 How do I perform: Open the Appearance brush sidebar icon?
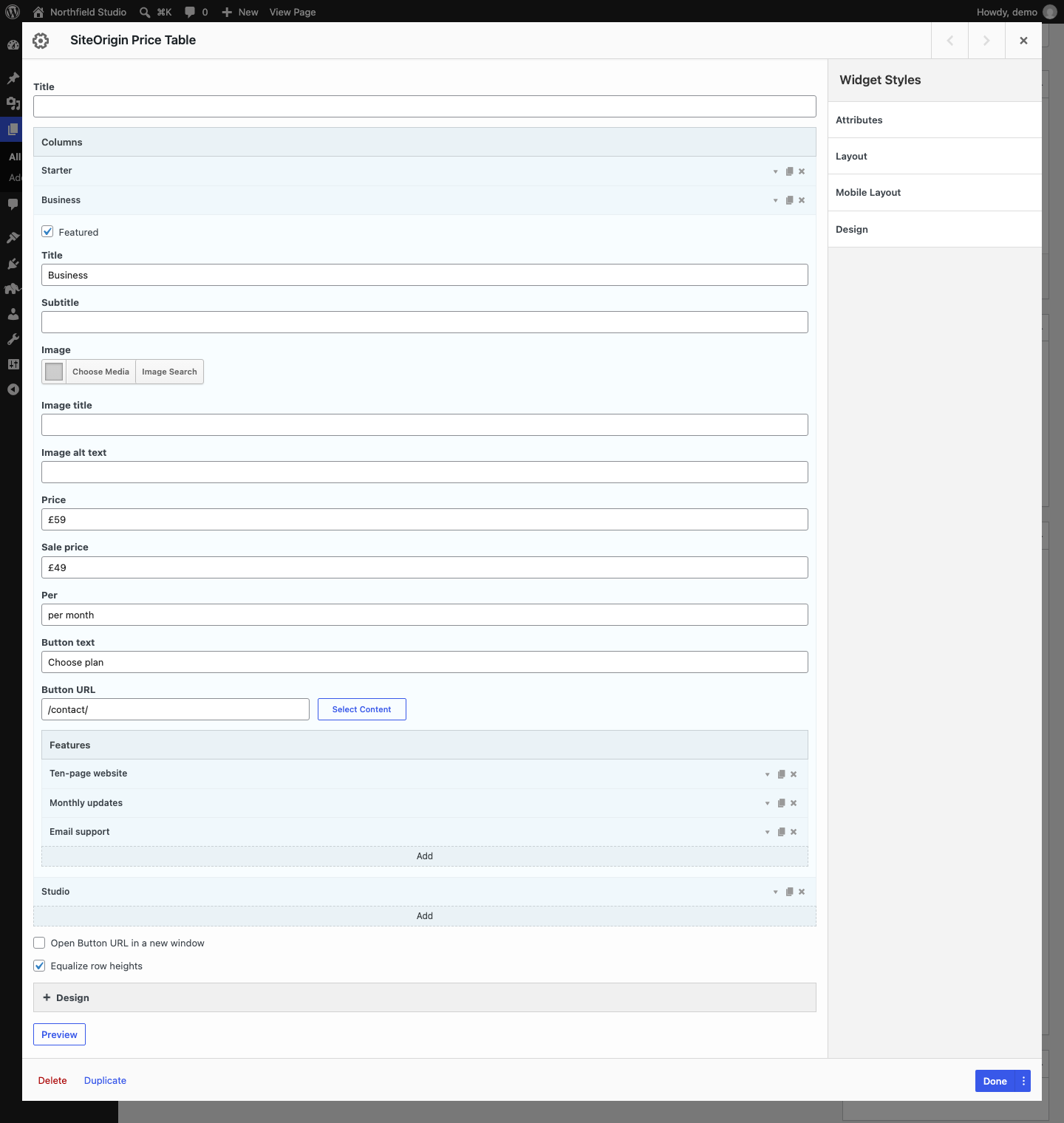[13, 237]
